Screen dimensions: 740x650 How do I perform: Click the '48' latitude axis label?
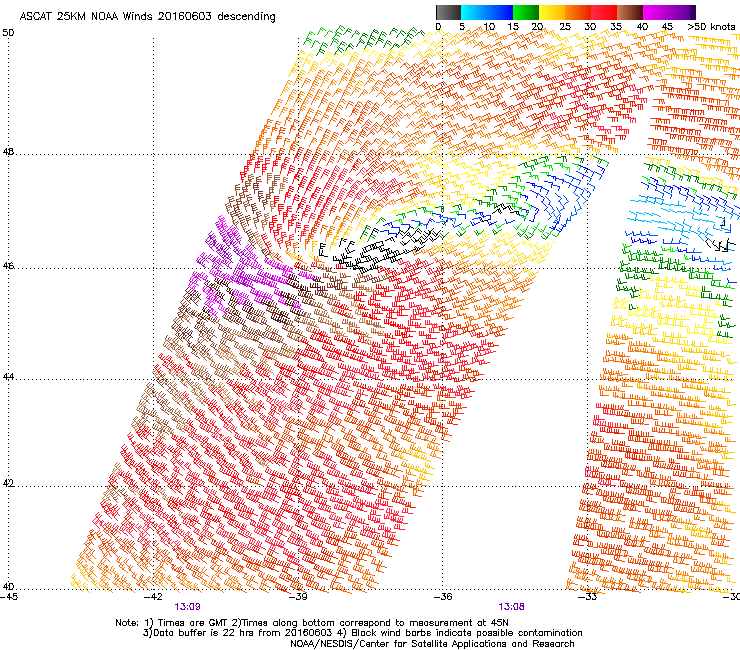[8, 152]
